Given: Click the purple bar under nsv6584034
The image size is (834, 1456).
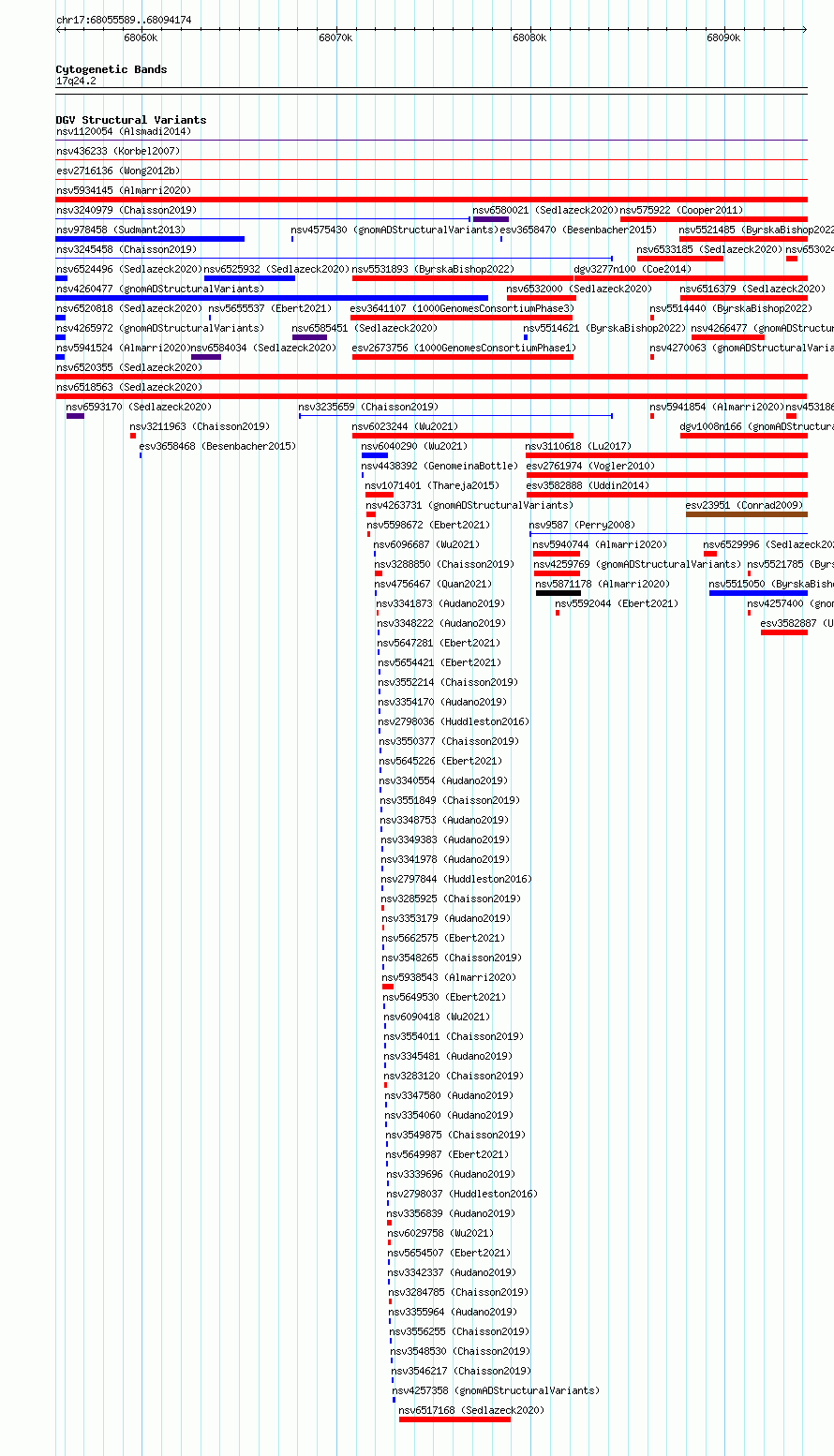Looking at the screenshot, I should [206, 357].
